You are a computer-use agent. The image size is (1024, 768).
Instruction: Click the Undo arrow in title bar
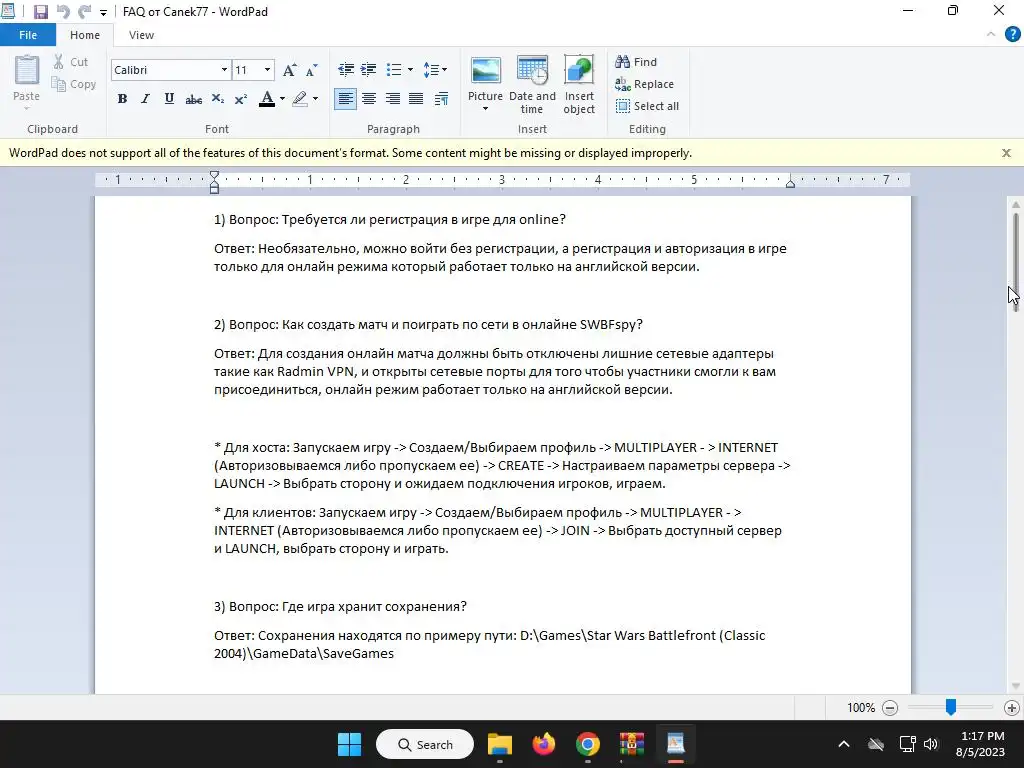coord(63,12)
